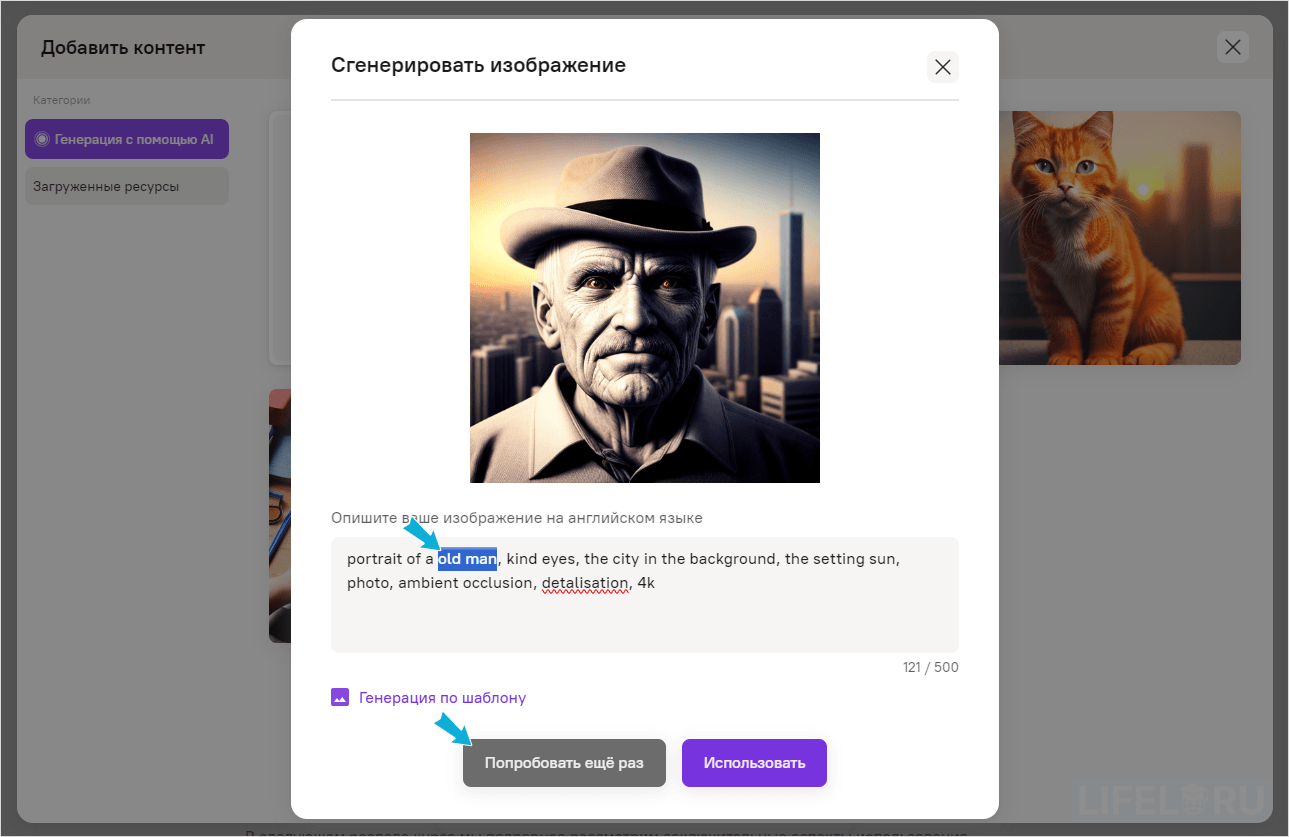1289x837 pixels.
Task: Close the Добавить контент window
Action: 1232,47
